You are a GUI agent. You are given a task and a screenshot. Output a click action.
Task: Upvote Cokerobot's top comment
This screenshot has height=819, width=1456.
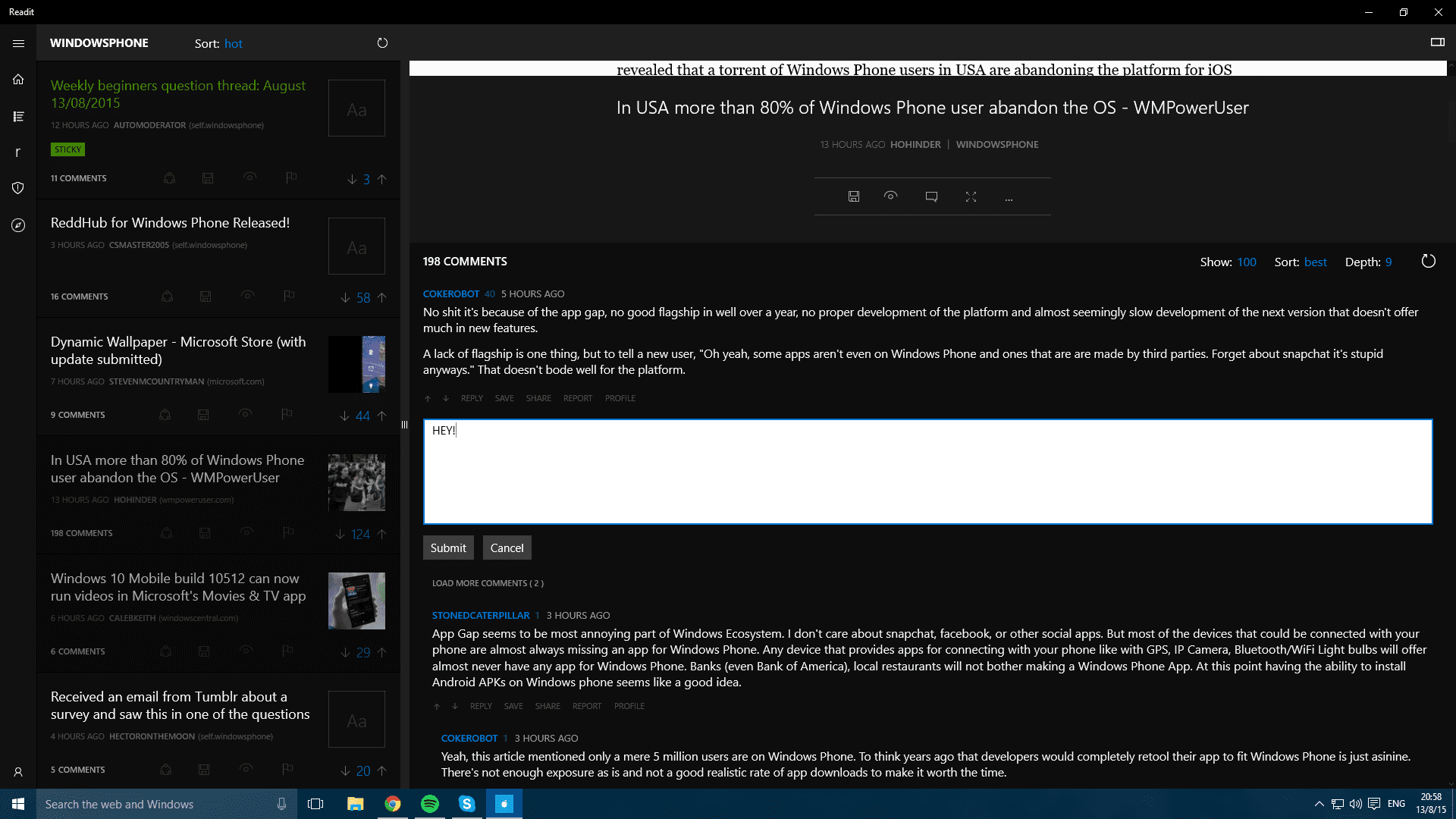428,398
